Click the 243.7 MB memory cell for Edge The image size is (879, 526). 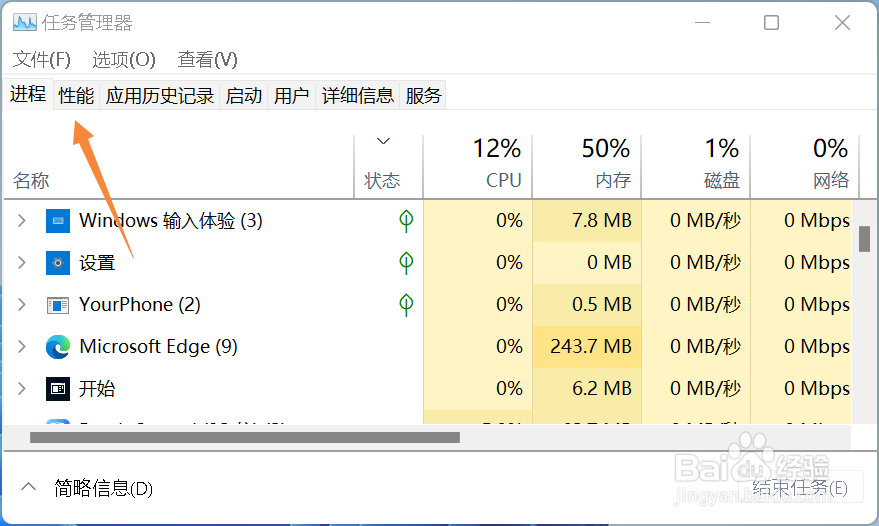587,347
